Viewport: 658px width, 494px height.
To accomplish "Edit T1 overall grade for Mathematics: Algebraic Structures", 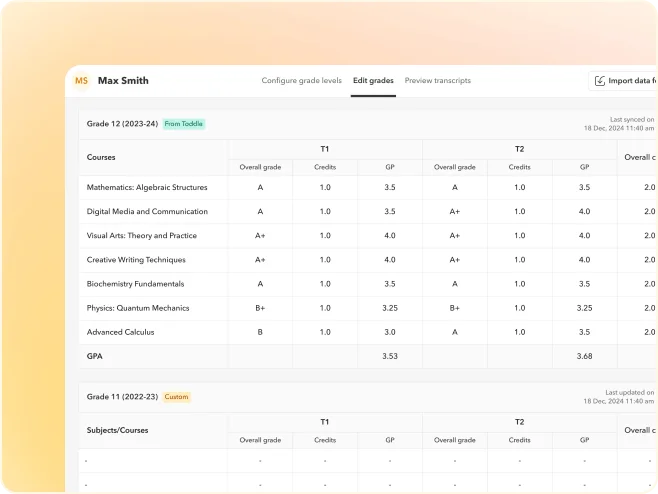I will point(260,188).
